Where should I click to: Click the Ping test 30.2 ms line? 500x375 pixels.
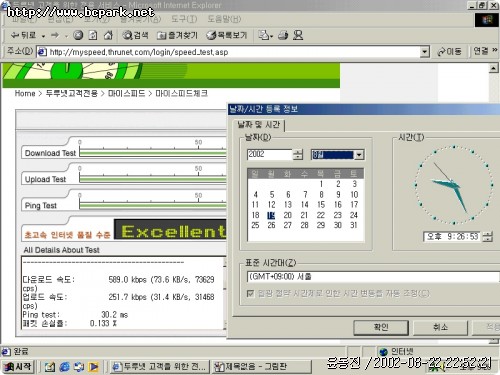[75, 314]
